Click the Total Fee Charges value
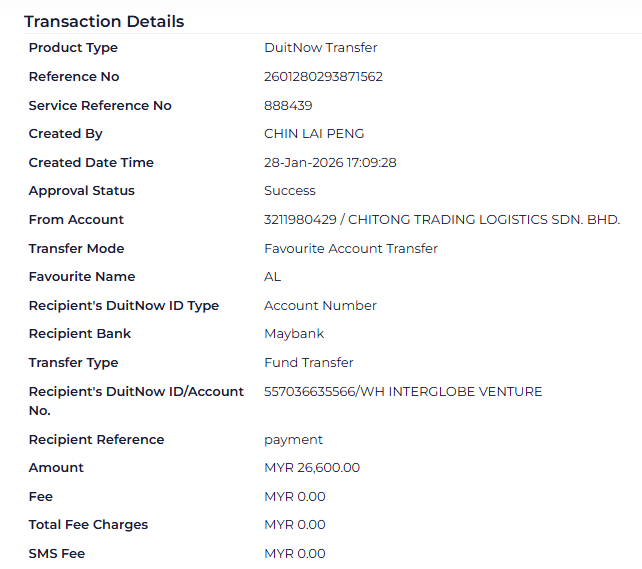The width and height of the screenshot is (642, 569). click(x=294, y=525)
